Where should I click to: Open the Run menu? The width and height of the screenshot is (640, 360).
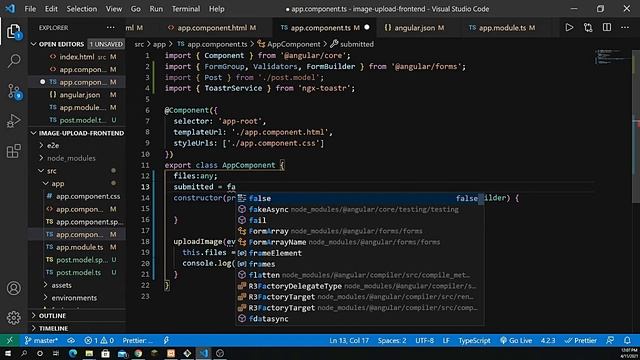[156, 9]
